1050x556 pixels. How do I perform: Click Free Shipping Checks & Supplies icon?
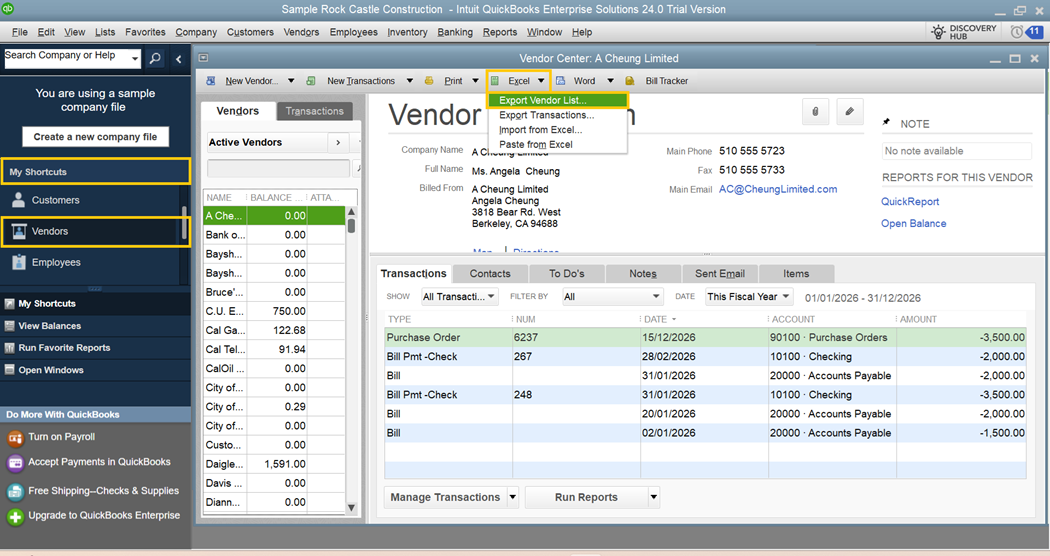15,492
